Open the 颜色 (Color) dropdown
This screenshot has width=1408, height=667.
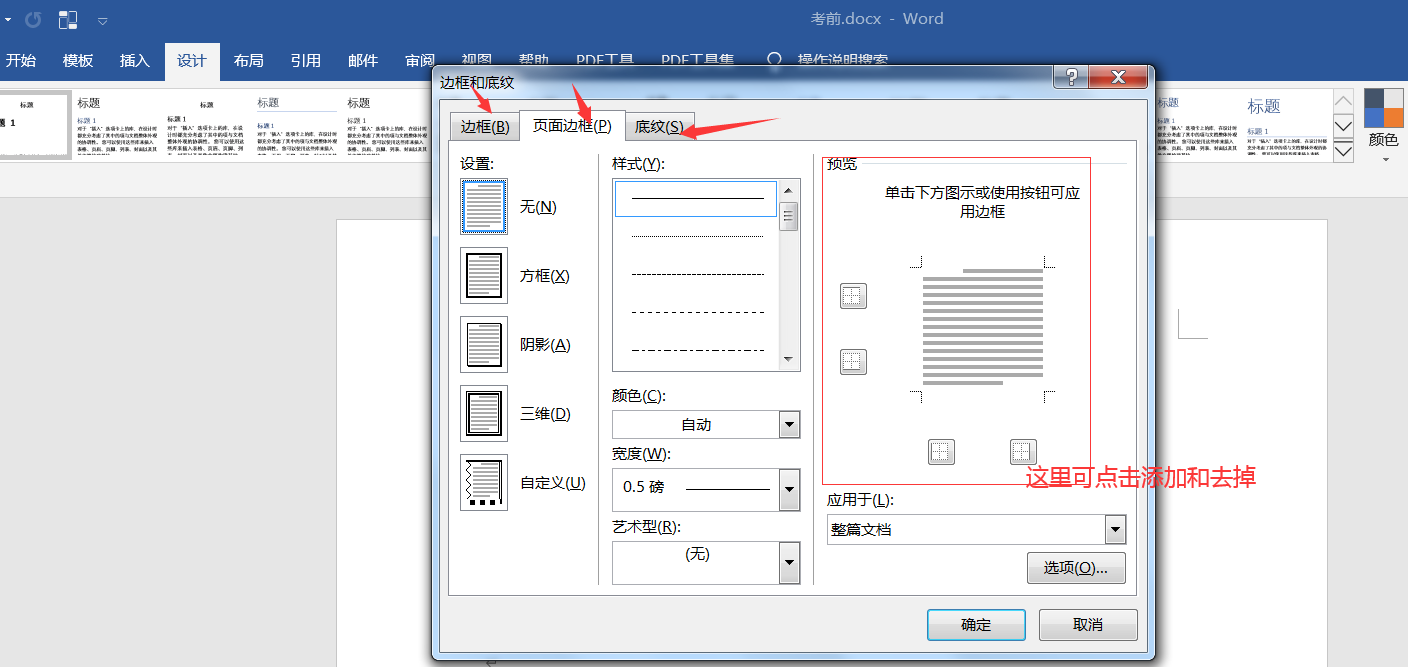tap(789, 424)
